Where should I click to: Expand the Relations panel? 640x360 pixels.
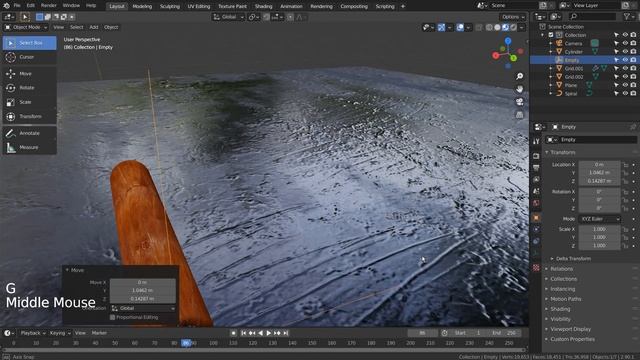[561, 269]
